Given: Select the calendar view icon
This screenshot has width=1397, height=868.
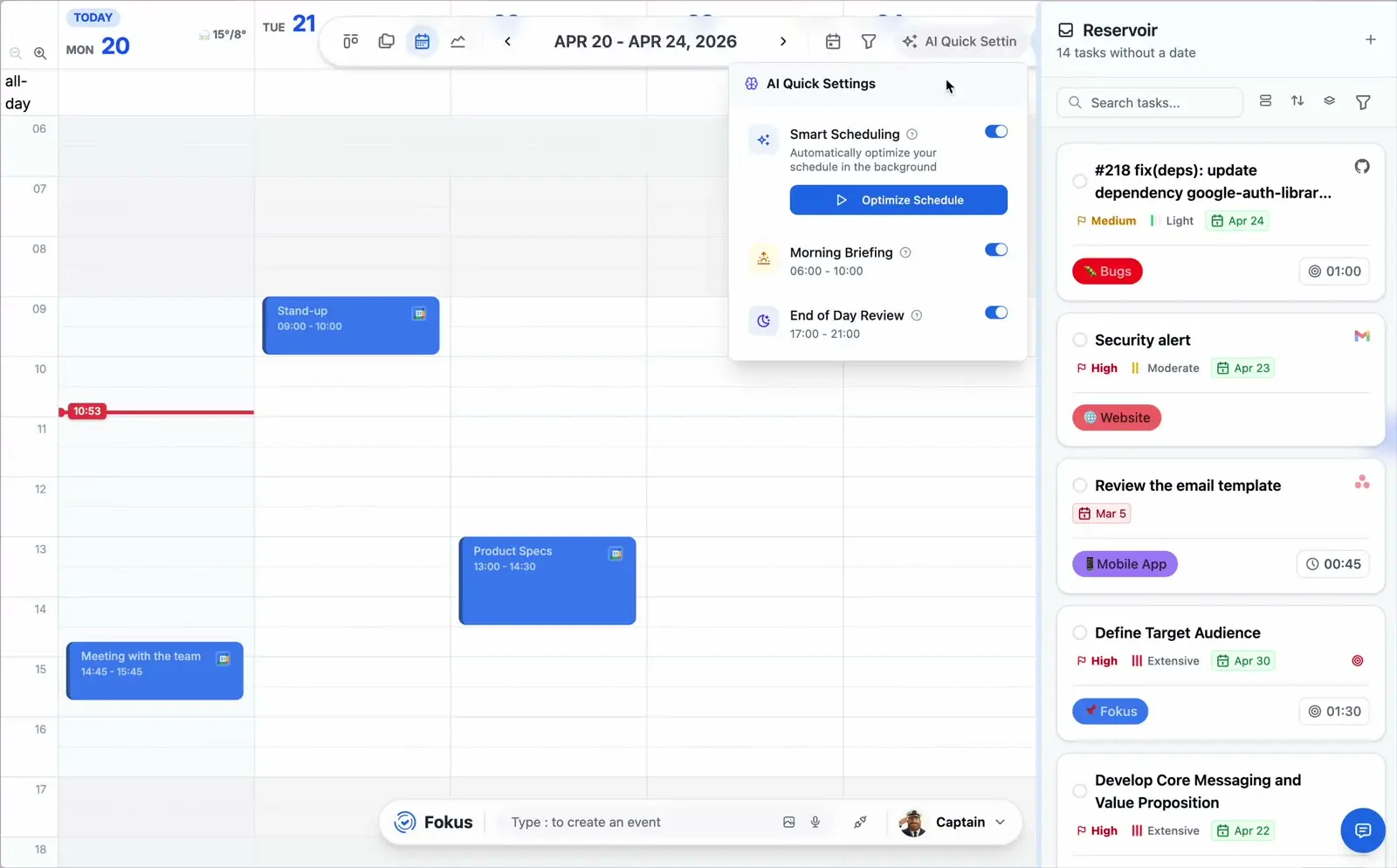Looking at the screenshot, I should [x=423, y=41].
